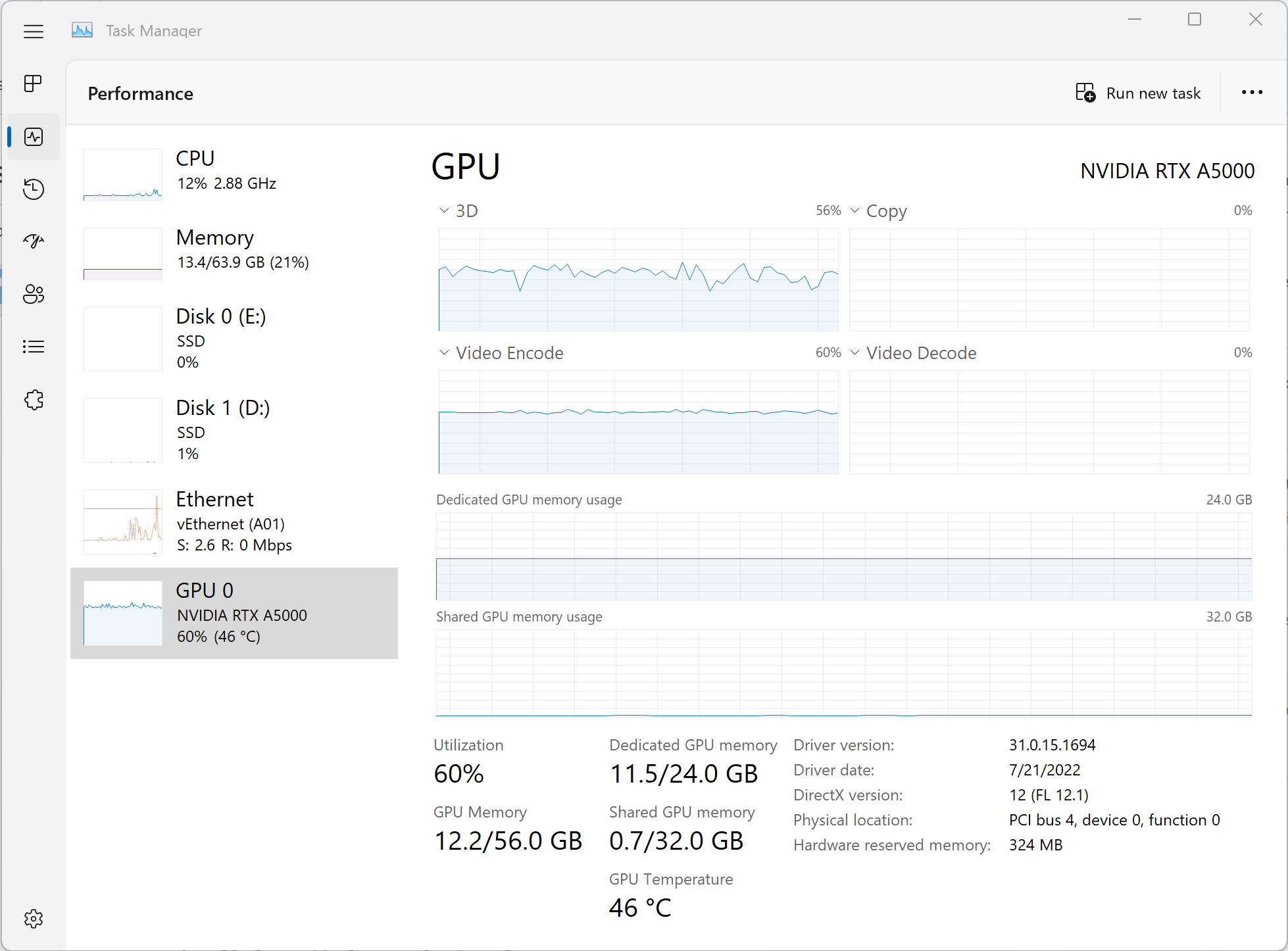The image size is (1288, 951).
Task: Open the Video Encode engine dropdown
Action: (x=501, y=353)
